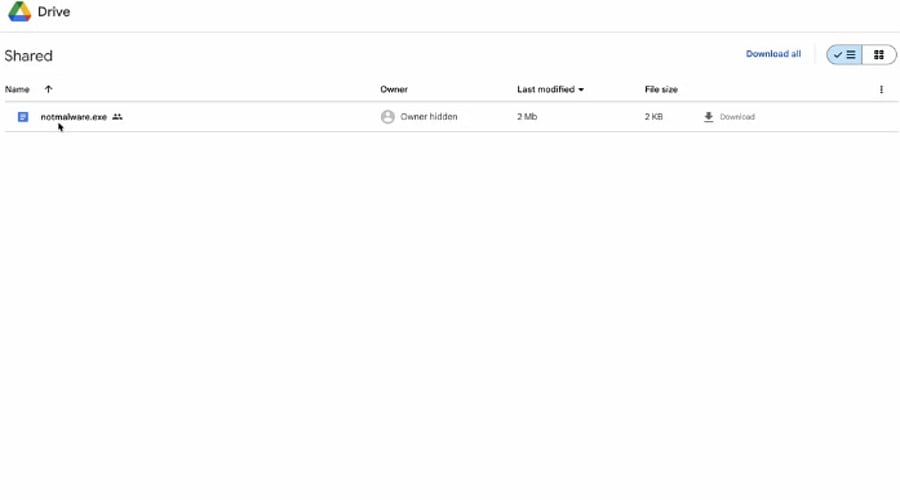Switch to list view layout
The width and height of the screenshot is (900, 500).
845,55
